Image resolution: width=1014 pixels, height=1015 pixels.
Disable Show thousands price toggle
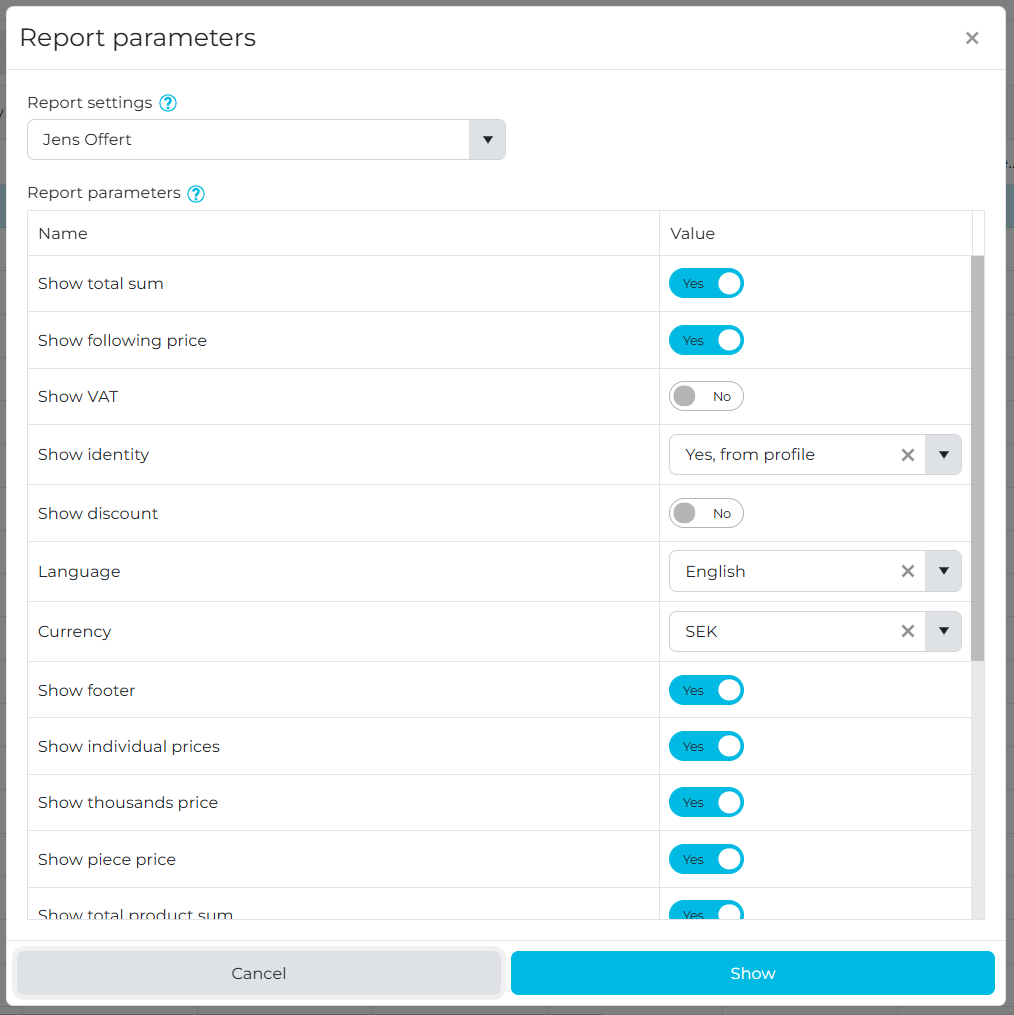[706, 803]
